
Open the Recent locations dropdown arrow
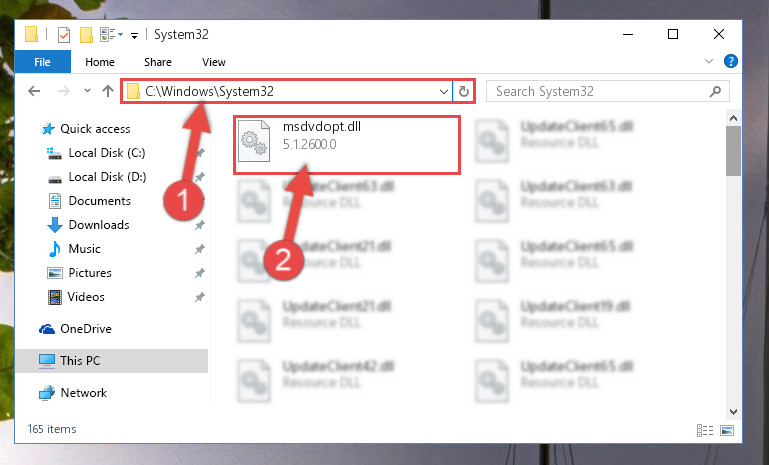pyautogui.click(x=87, y=91)
